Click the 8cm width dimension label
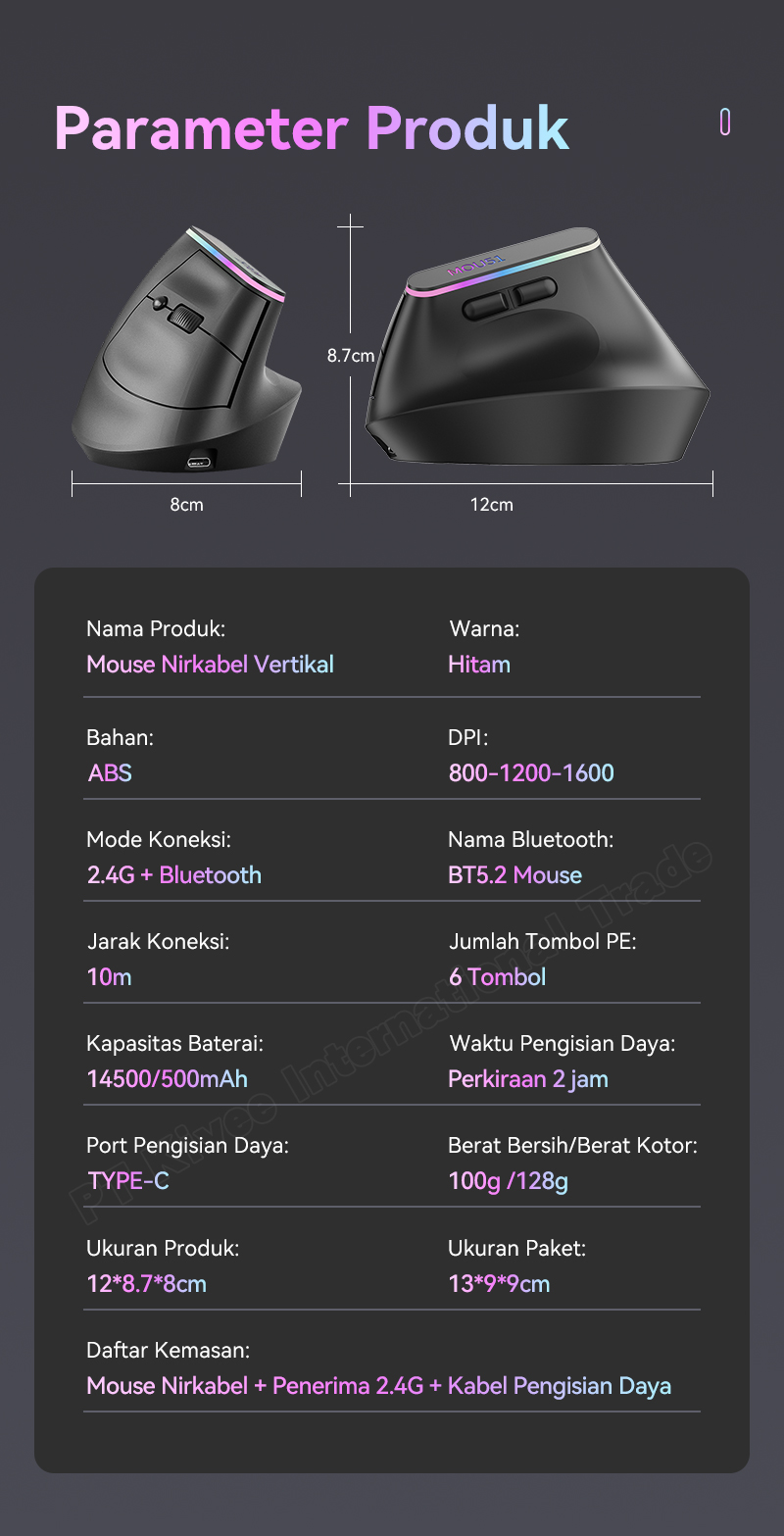Image resolution: width=784 pixels, height=1536 pixels. tap(186, 505)
